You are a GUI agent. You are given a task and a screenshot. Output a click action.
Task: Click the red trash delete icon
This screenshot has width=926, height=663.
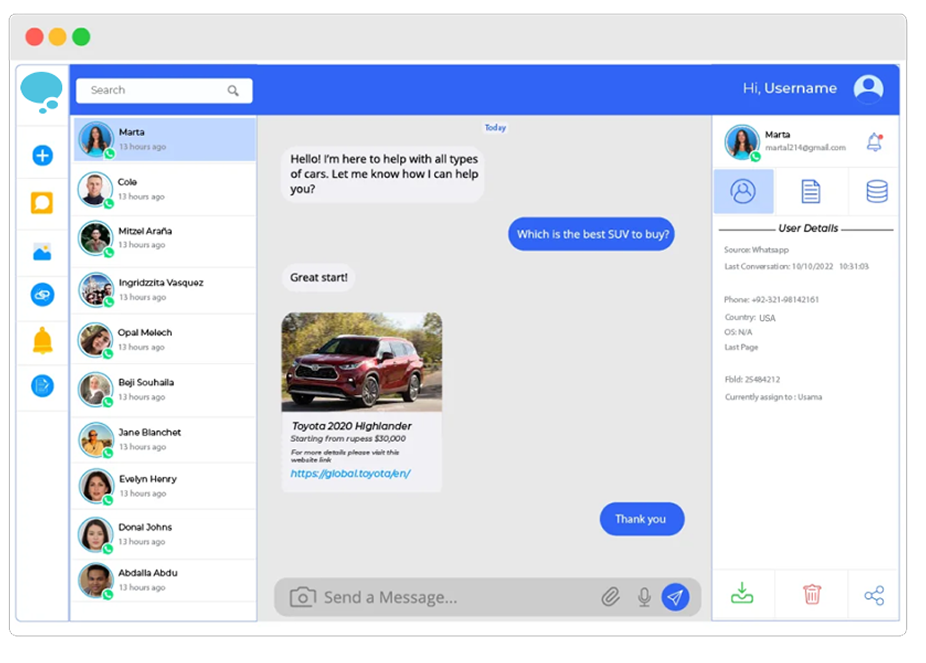(x=812, y=595)
